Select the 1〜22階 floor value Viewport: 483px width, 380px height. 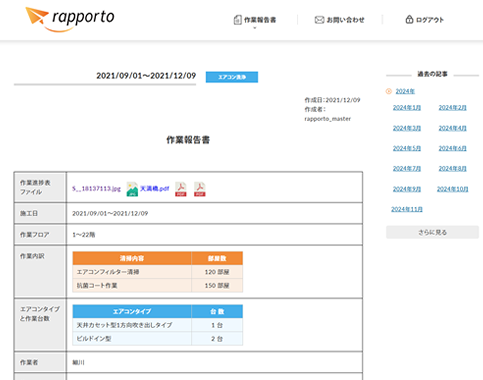coord(84,235)
